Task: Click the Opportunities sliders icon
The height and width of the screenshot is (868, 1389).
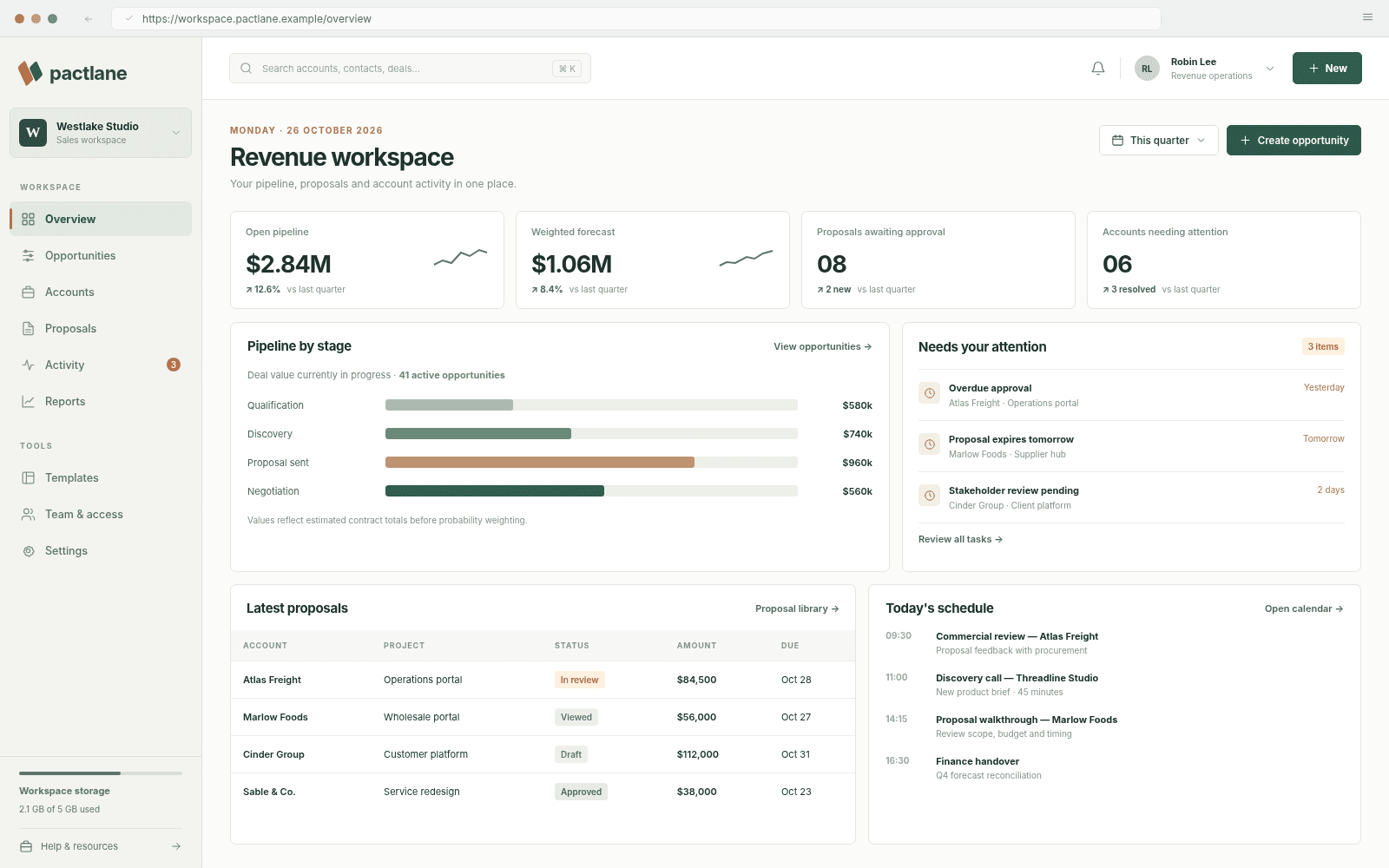Action: click(29, 255)
